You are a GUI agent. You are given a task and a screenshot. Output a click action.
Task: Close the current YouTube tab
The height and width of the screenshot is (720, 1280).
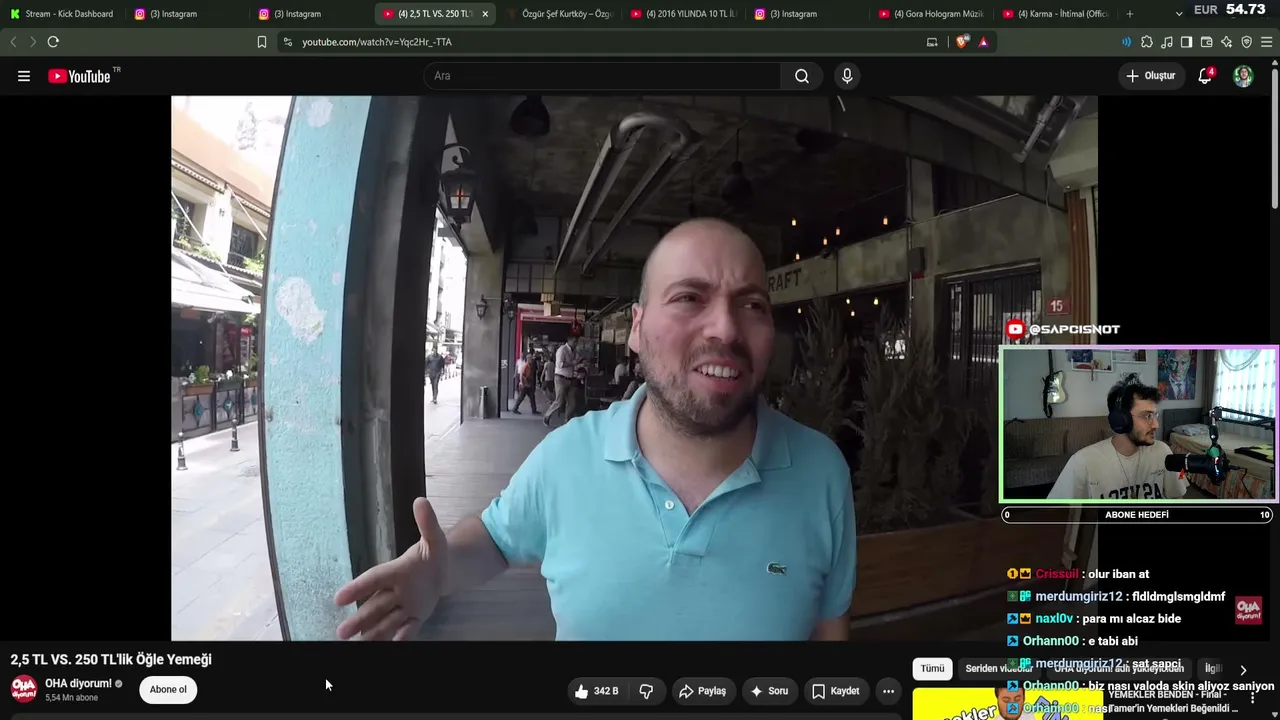[x=485, y=14]
